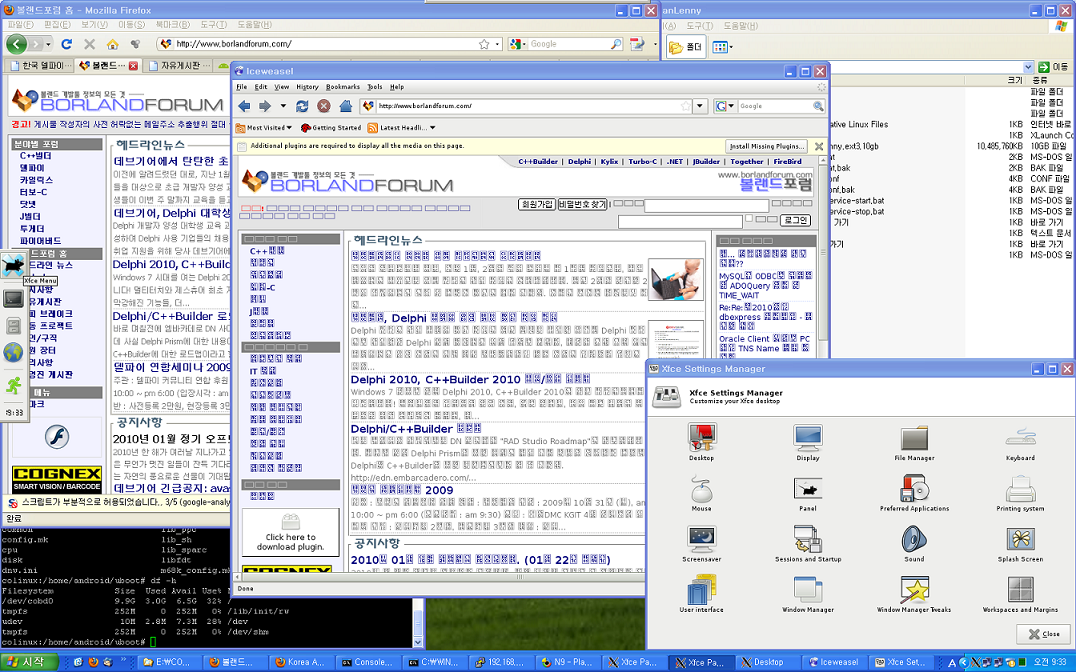The image size is (1076, 672).
Task: Click the Firefox home icon
Action: [x=112, y=44]
